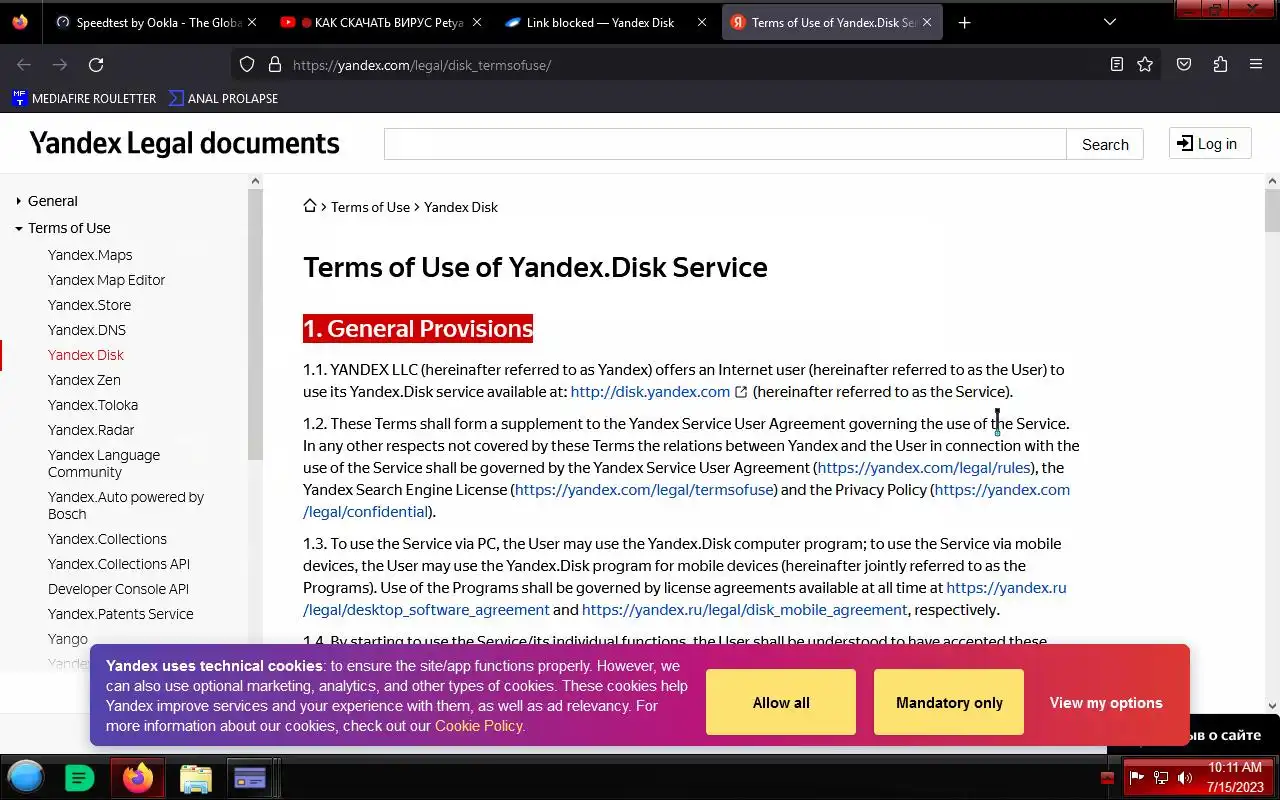1280x800 pixels.
Task: Open Yandex.Radar in sidebar
Action: [x=91, y=430]
